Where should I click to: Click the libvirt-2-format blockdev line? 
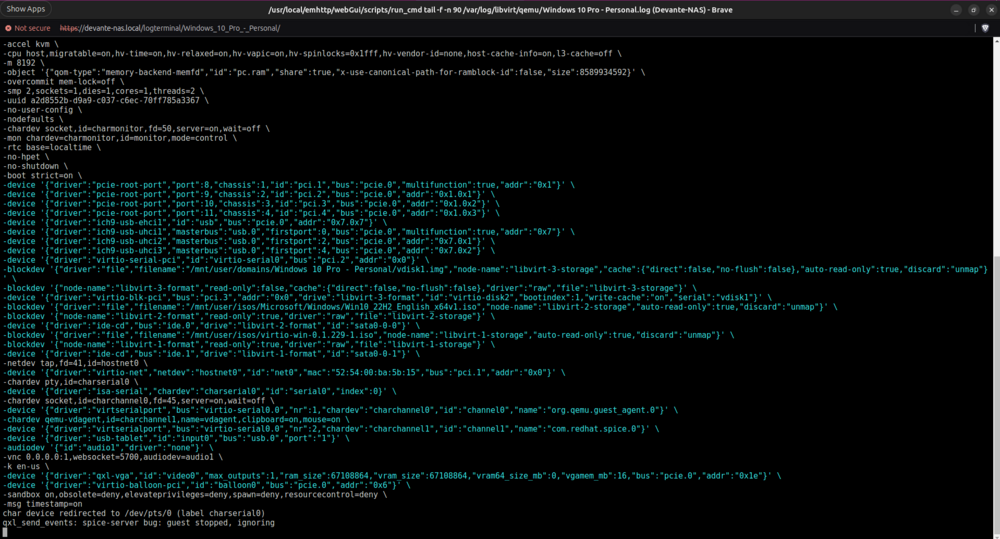(x=249, y=316)
